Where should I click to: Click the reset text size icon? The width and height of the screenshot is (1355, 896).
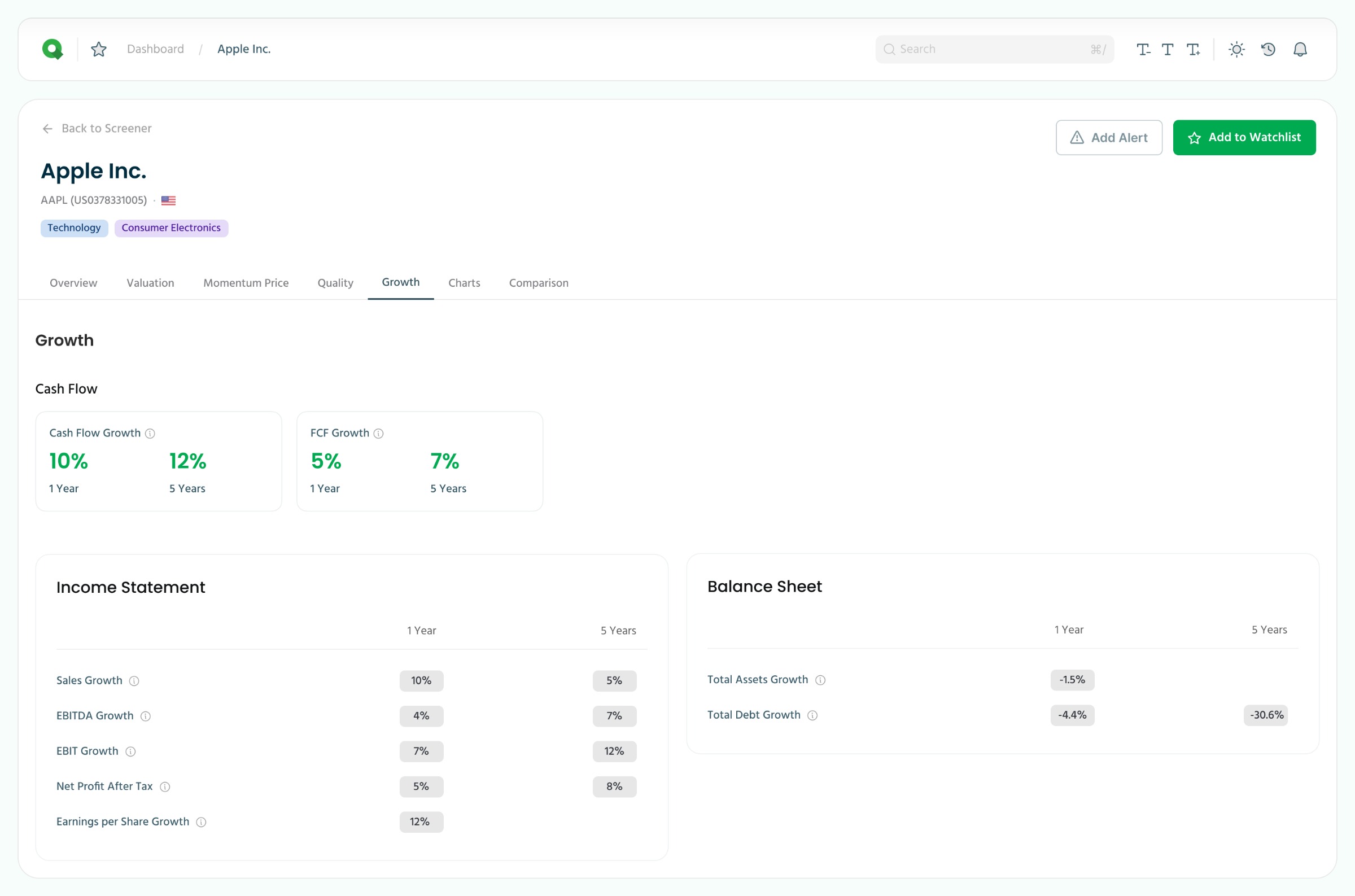(1168, 50)
